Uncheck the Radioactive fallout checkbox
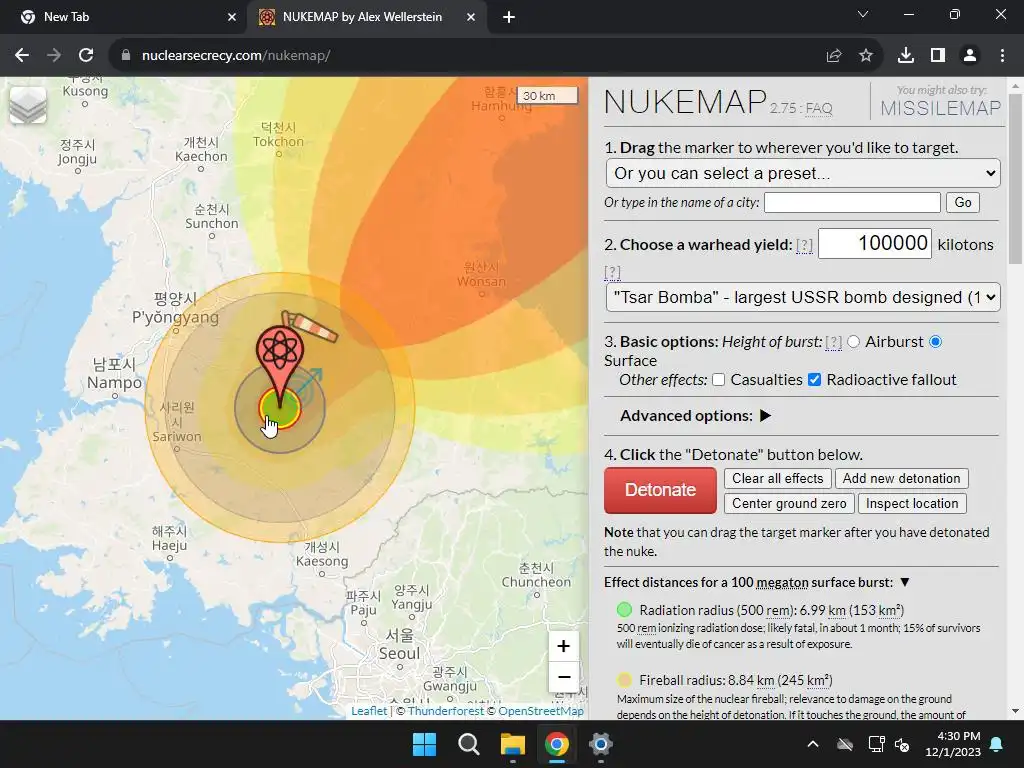The width and height of the screenshot is (1024, 768). coord(814,379)
